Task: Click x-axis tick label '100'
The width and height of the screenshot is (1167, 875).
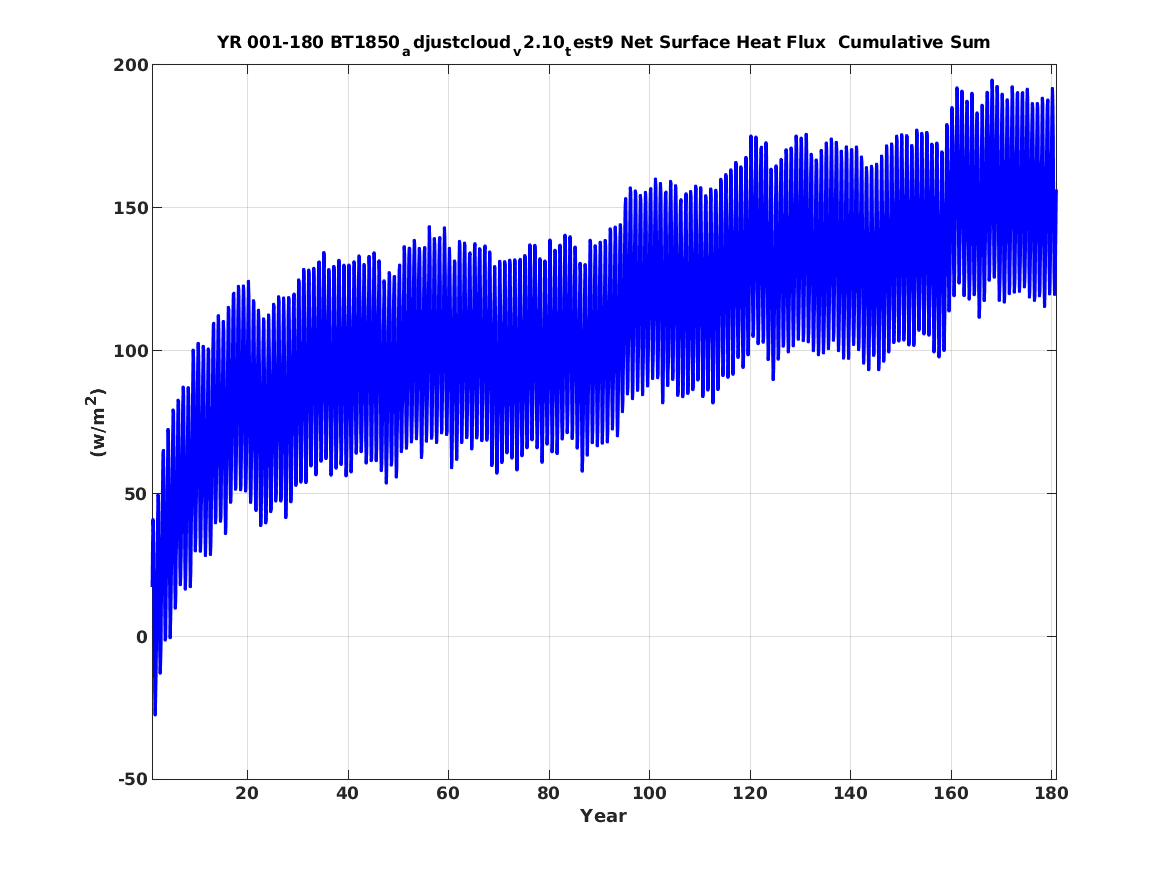Action: point(649,793)
